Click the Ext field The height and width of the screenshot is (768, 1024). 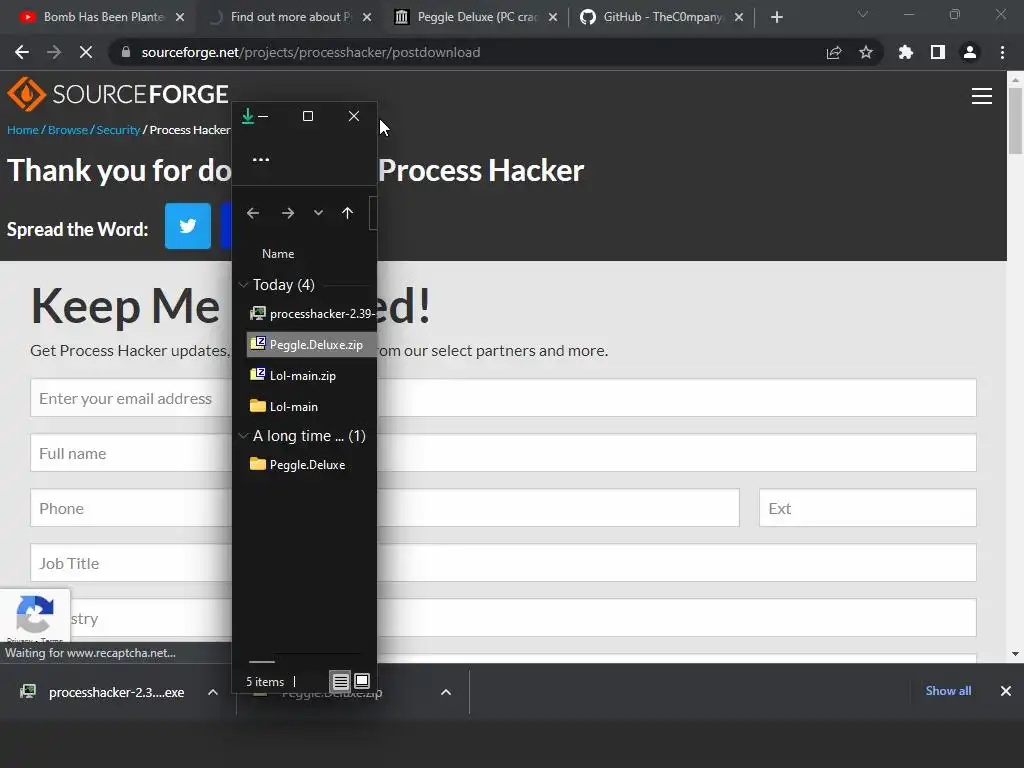[x=868, y=508]
